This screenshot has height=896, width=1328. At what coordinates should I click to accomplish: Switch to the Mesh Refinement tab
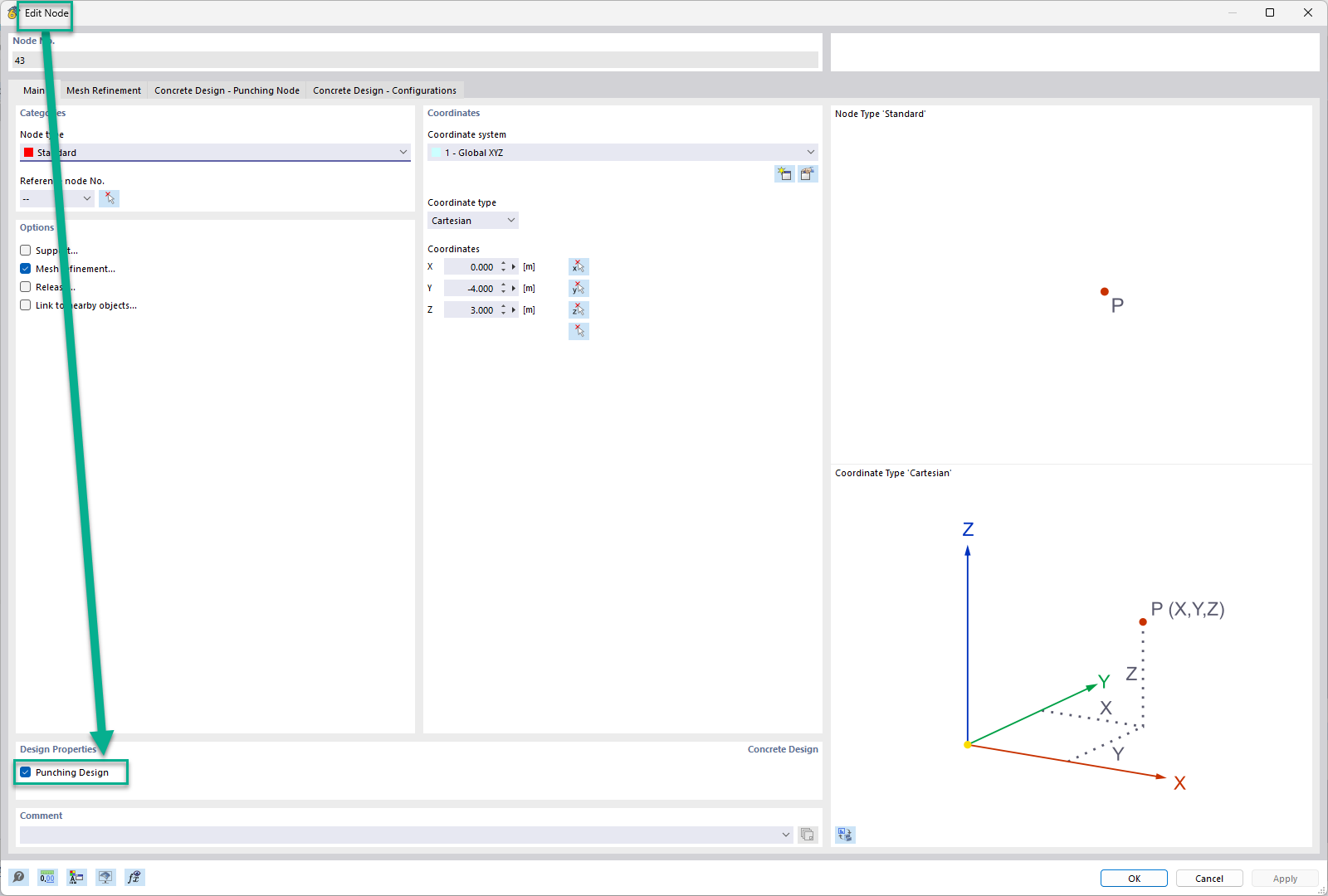click(x=103, y=90)
